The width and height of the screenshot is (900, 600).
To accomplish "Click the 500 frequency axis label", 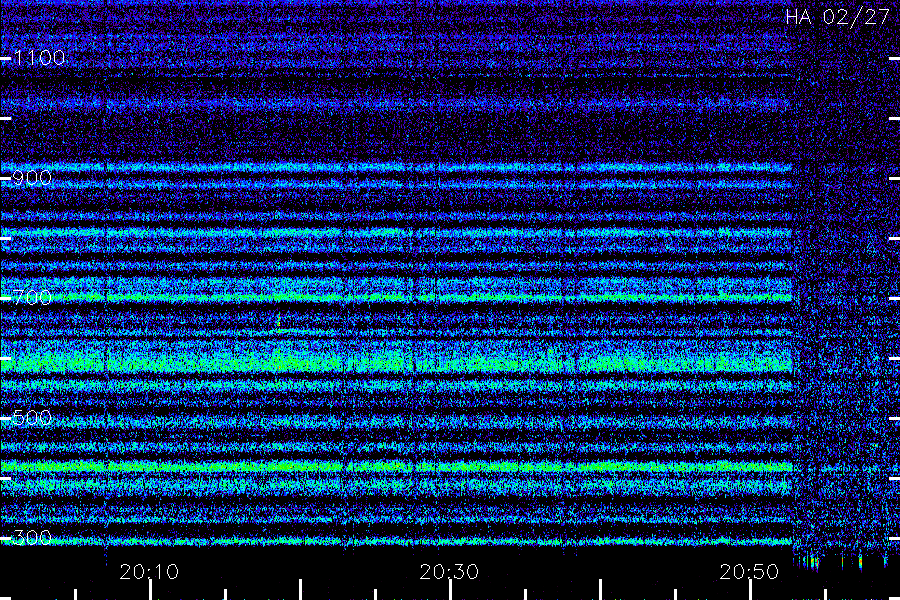I will point(32,417).
